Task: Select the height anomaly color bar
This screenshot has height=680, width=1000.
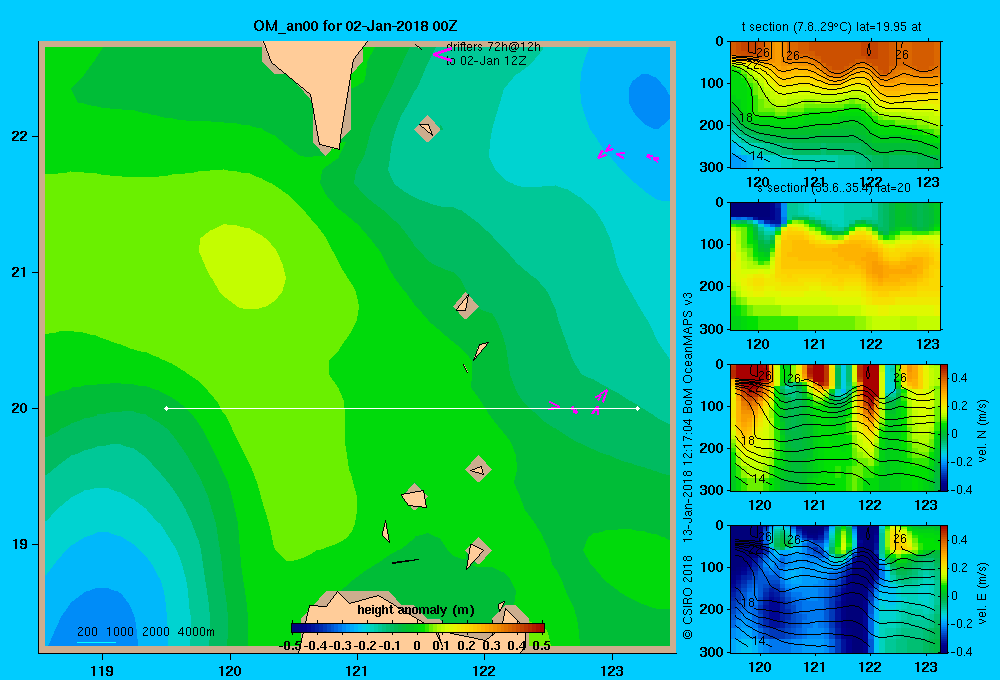Action: point(418,628)
